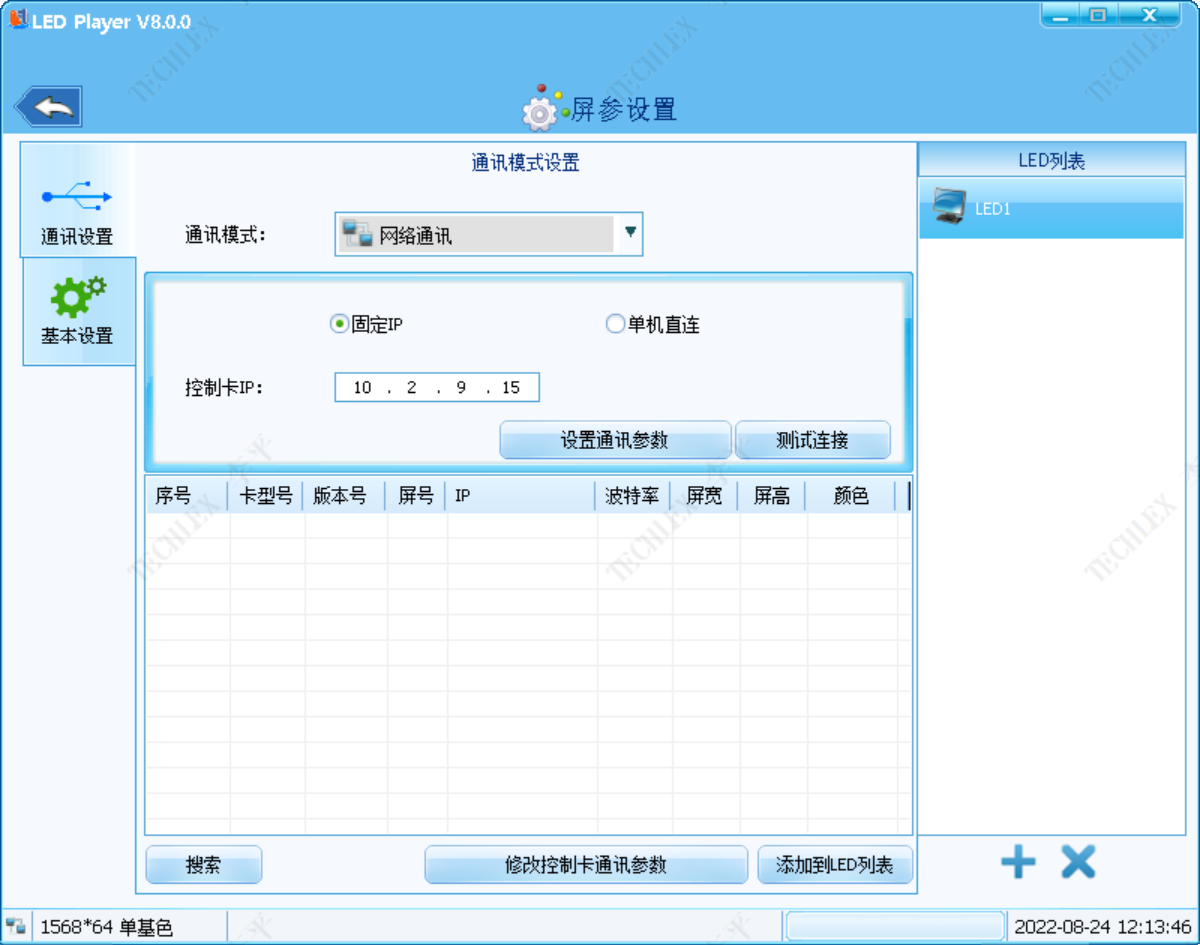Click the 搜索 button
The image size is (1200, 945).
tap(204, 865)
